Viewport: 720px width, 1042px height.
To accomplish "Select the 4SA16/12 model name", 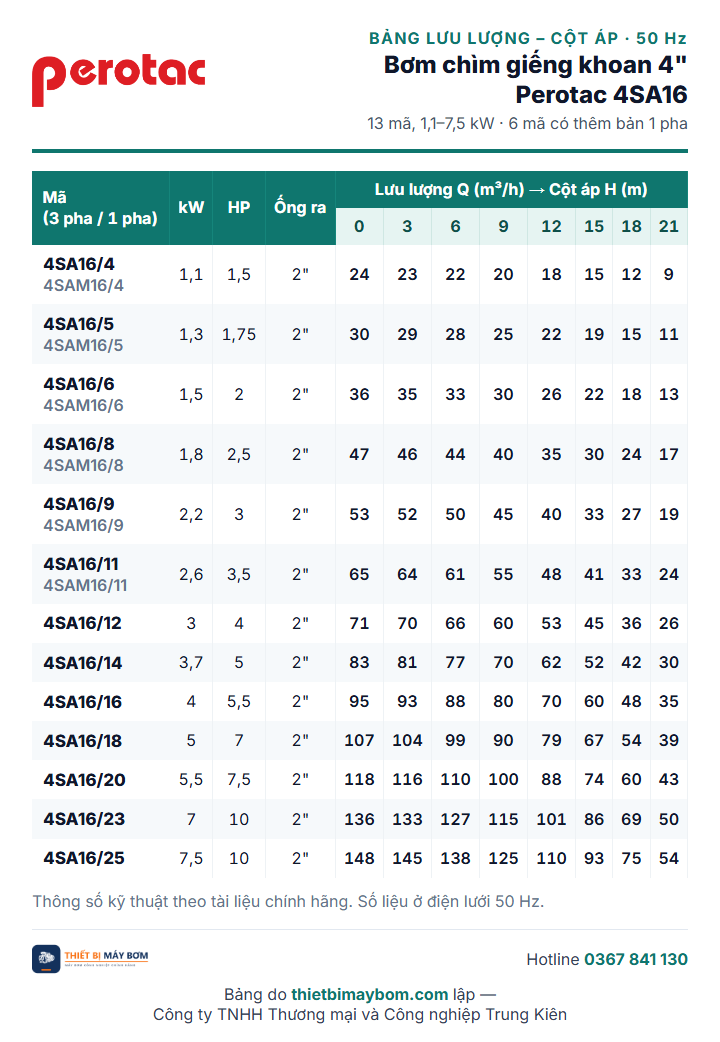I will [82, 623].
